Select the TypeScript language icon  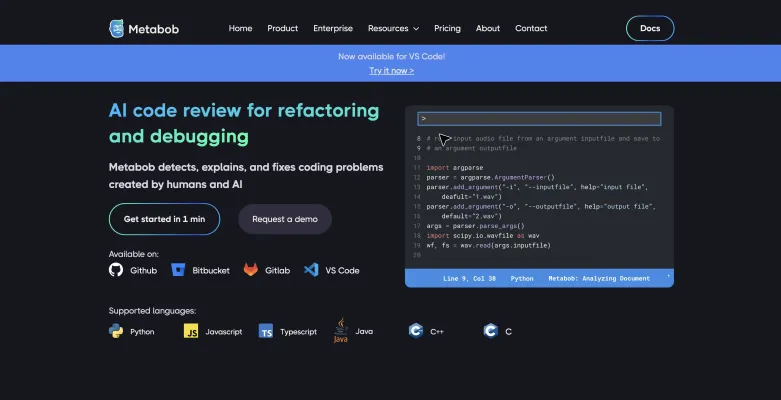[266, 331]
